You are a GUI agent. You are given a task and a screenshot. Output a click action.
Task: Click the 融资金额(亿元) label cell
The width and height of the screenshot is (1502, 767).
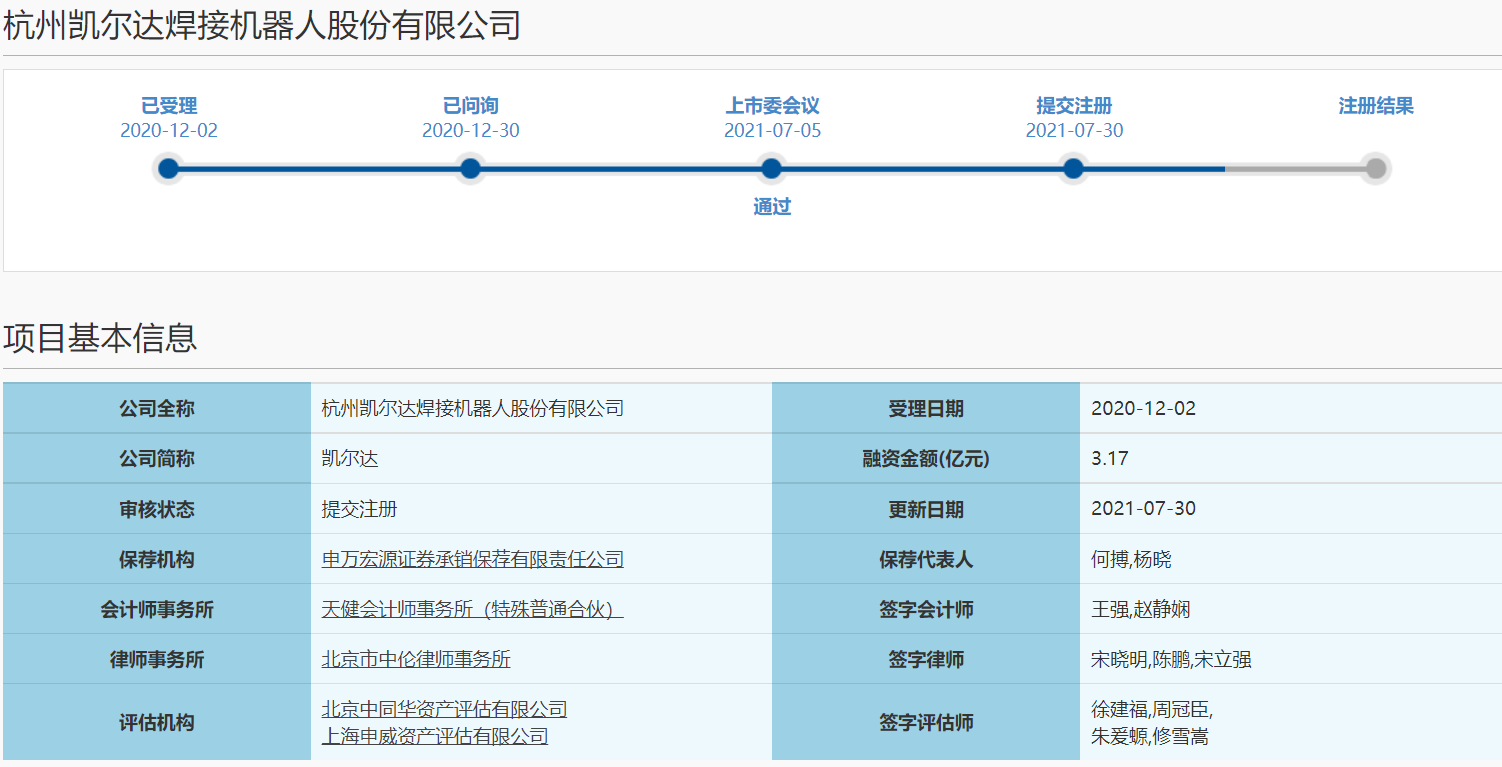[926, 458]
